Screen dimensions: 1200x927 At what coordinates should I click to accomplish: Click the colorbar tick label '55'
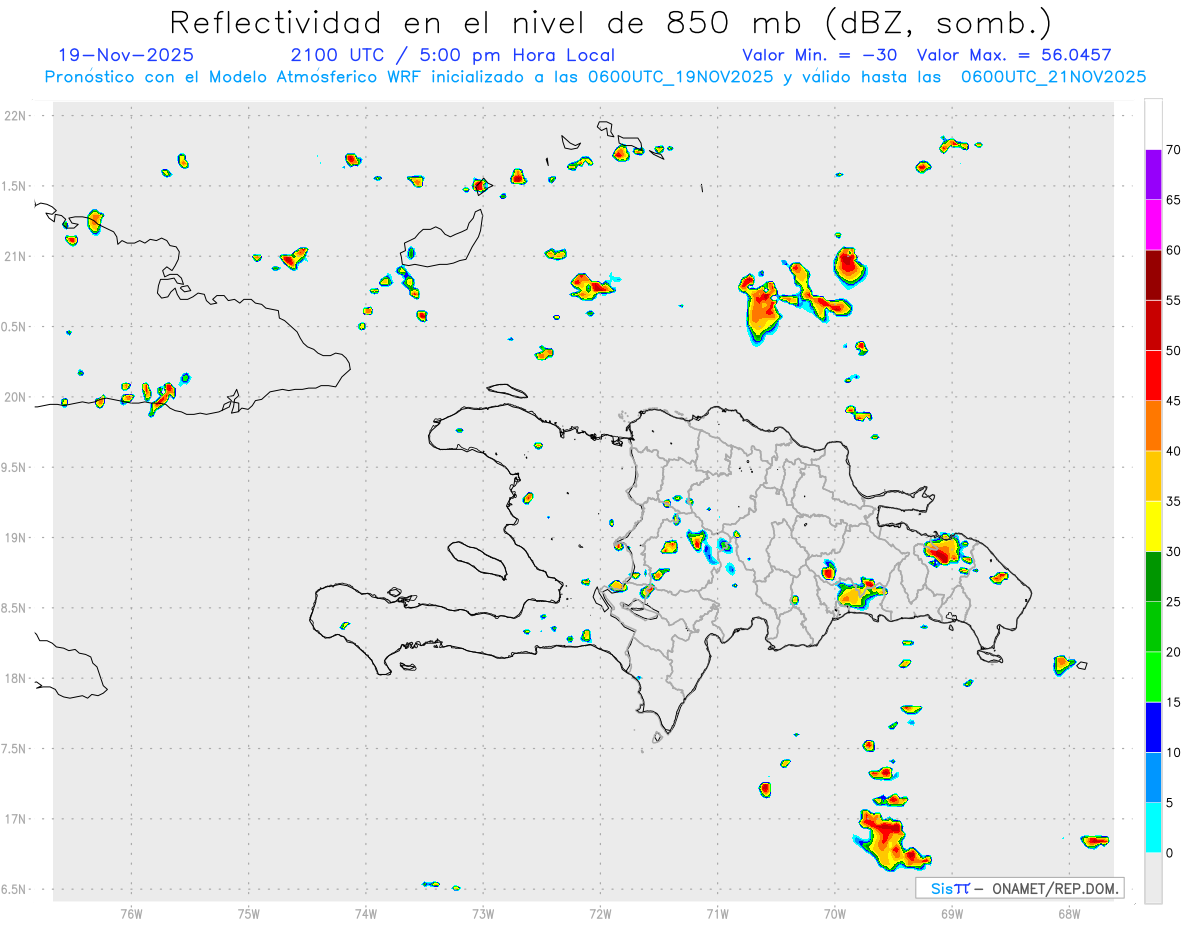(1173, 300)
